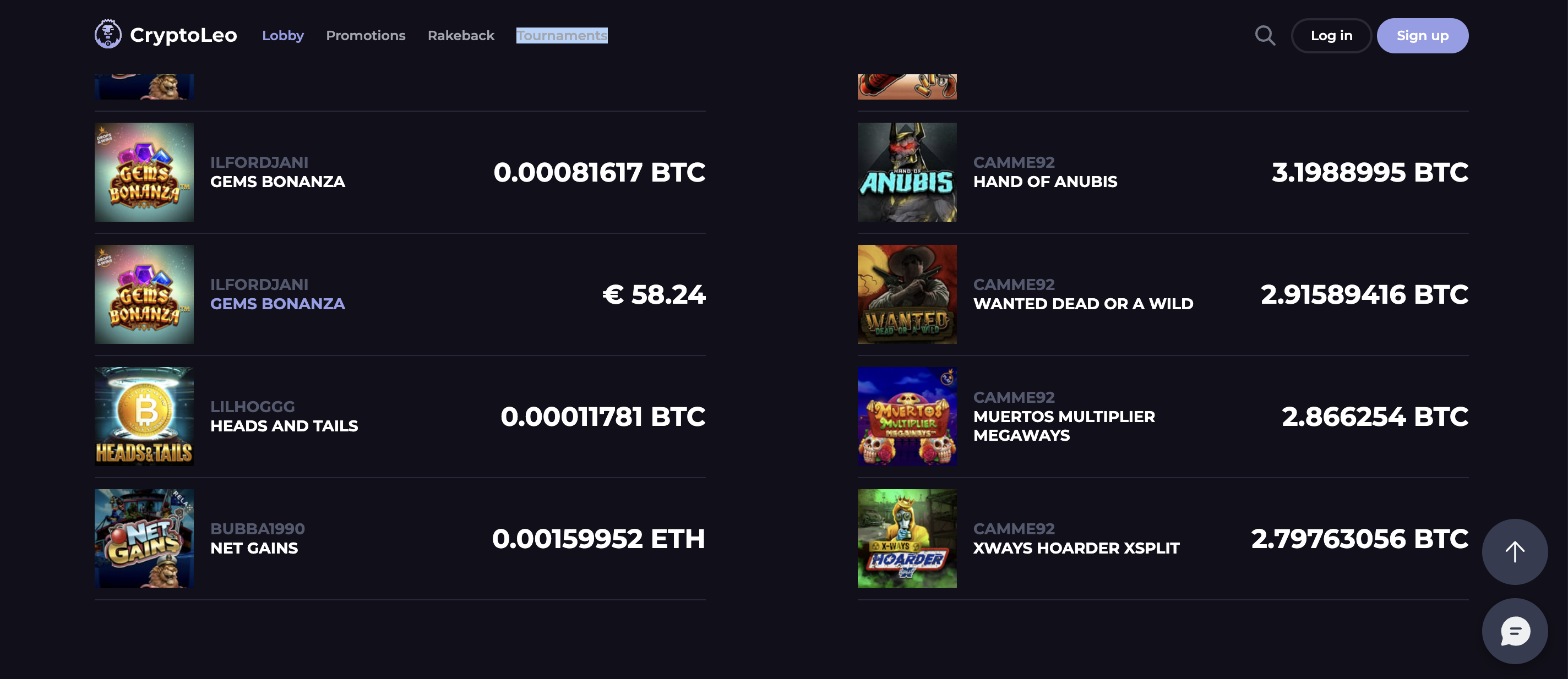Open the Tournaments navigation link
This screenshot has width=1568, height=679.
pyautogui.click(x=561, y=35)
